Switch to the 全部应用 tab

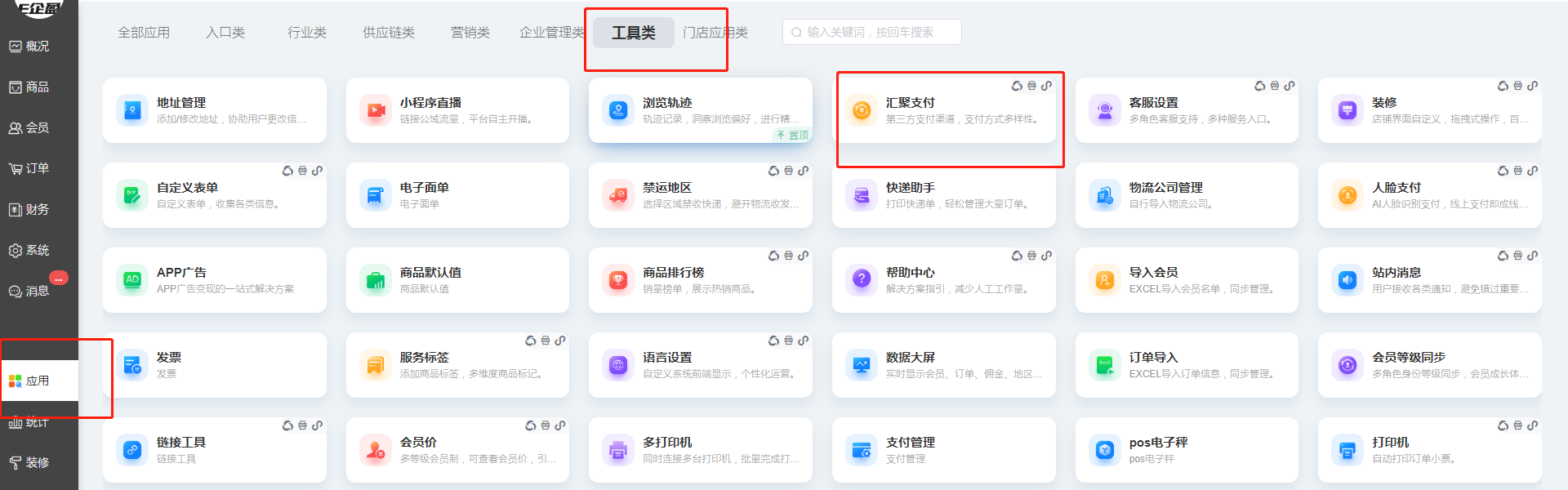[144, 33]
